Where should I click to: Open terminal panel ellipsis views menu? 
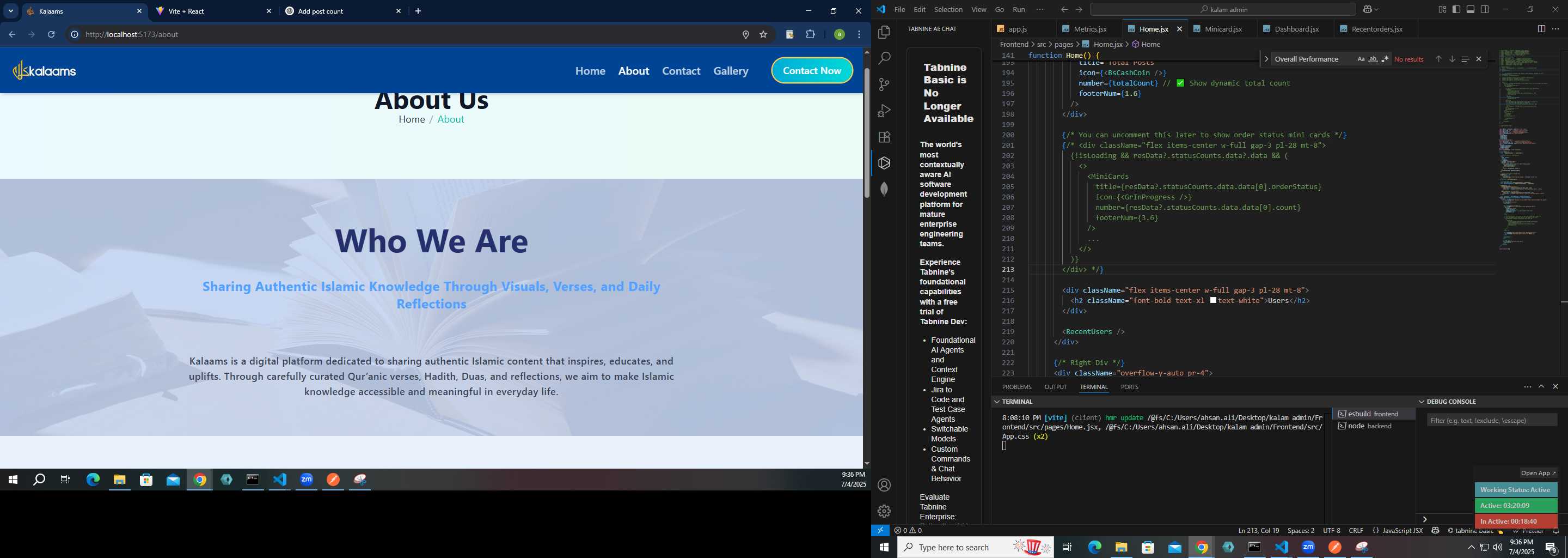click(1527, 387)
